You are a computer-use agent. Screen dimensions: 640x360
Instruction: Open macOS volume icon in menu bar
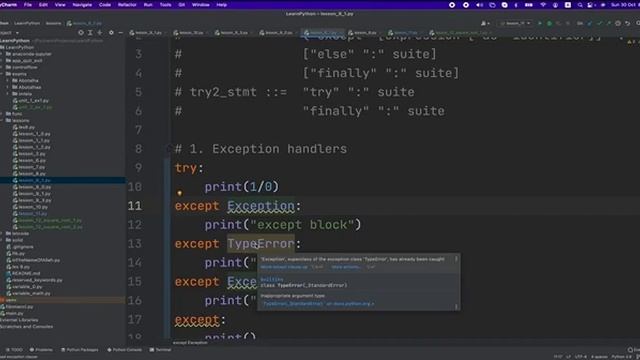coord(480,5)
